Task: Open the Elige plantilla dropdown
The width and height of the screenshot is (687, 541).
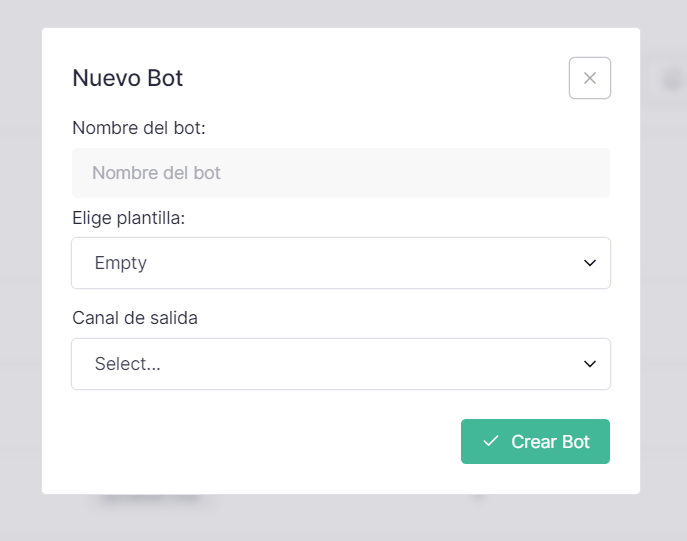Action: point(341,263)
